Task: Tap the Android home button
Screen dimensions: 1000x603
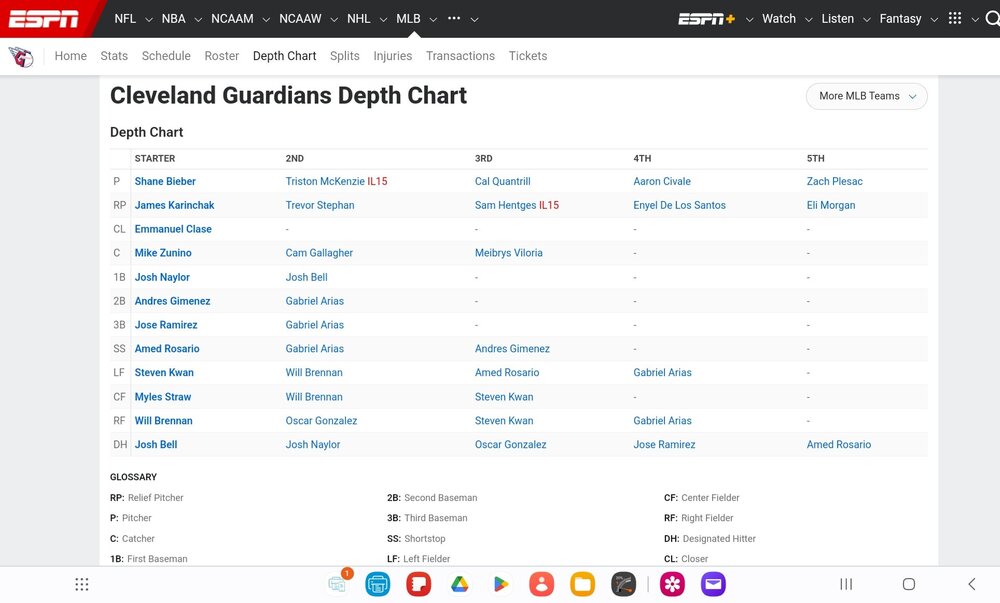Action: (909, 585)
